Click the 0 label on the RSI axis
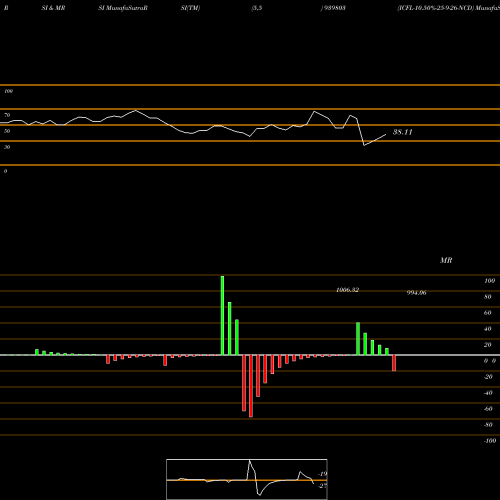The image size is (500, 500). [x=5, y=171]
